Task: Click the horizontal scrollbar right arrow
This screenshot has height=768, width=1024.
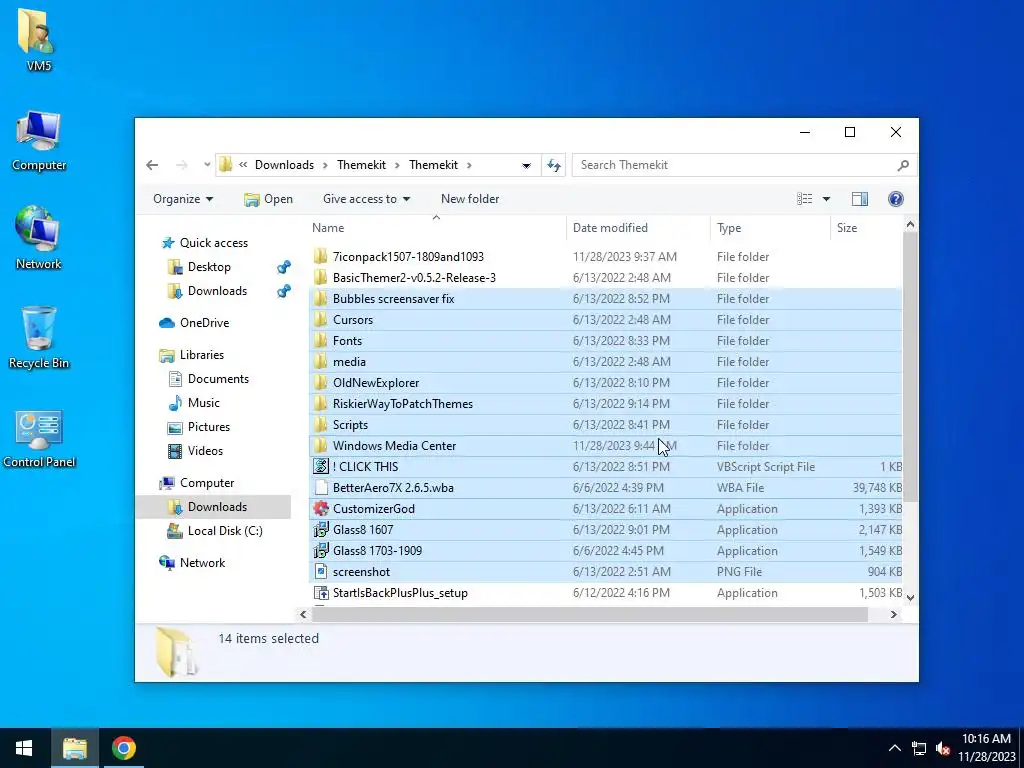Action: click(893, 615)
